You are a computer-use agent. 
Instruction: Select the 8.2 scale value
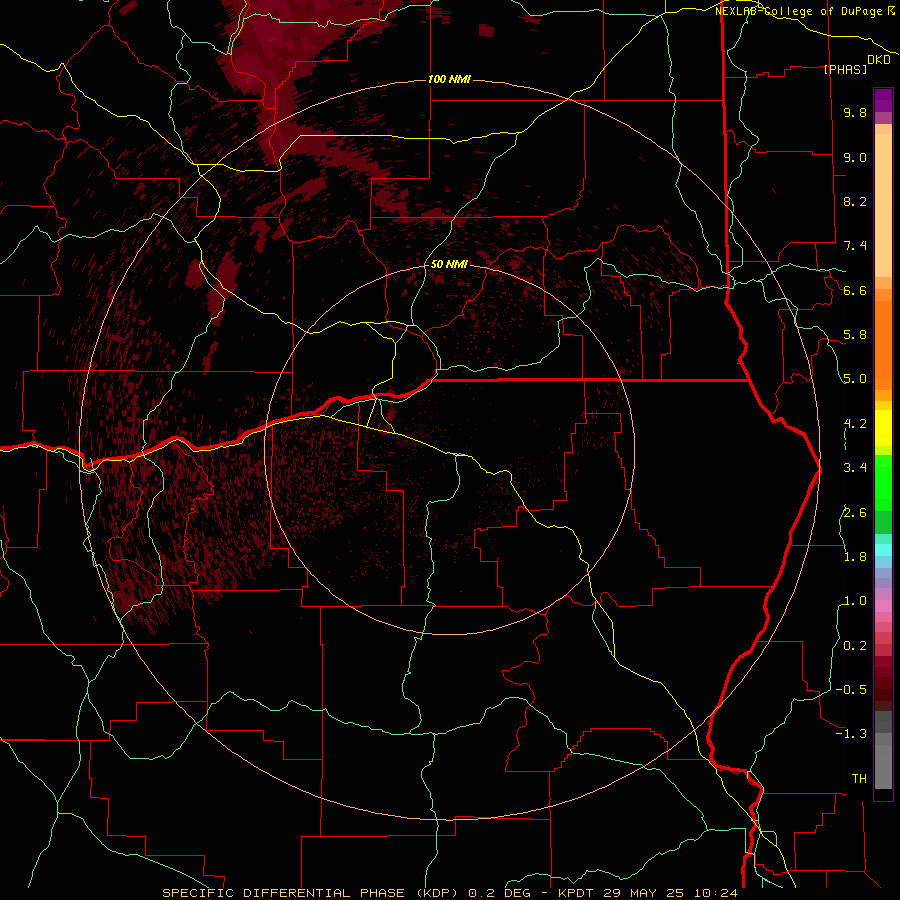tap(855, 201)
